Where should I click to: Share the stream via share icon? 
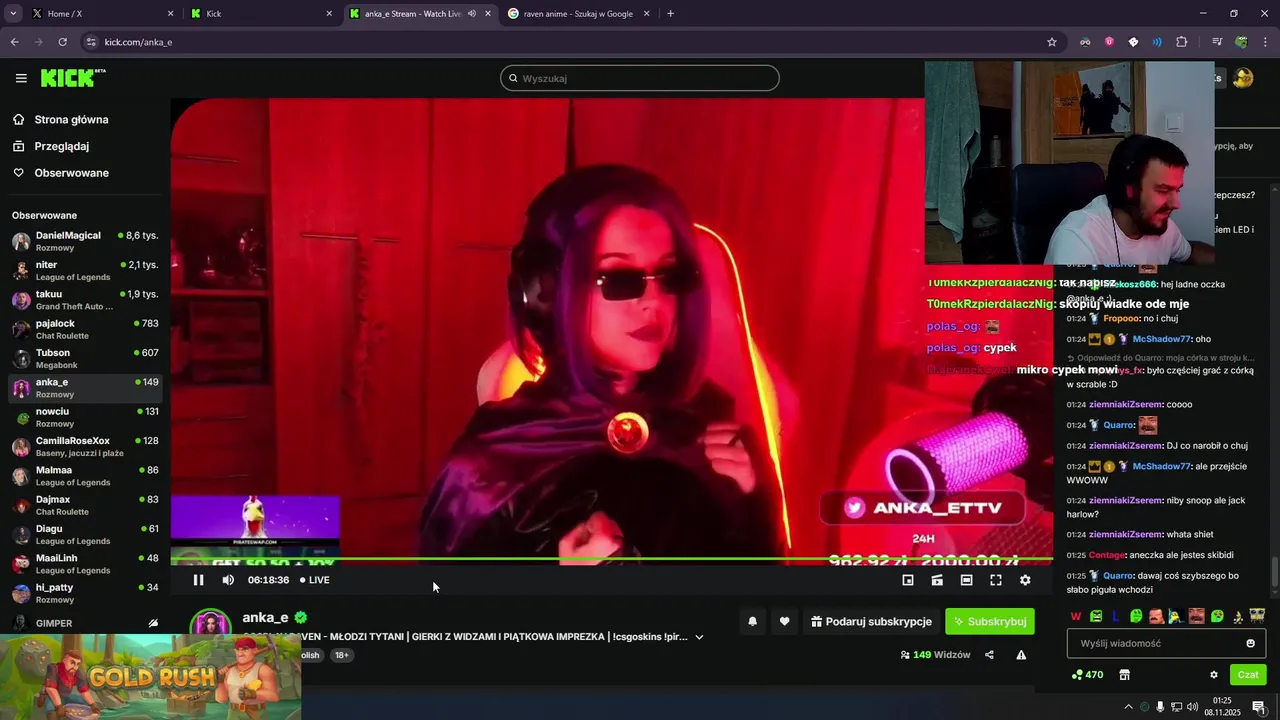(989, 655)
